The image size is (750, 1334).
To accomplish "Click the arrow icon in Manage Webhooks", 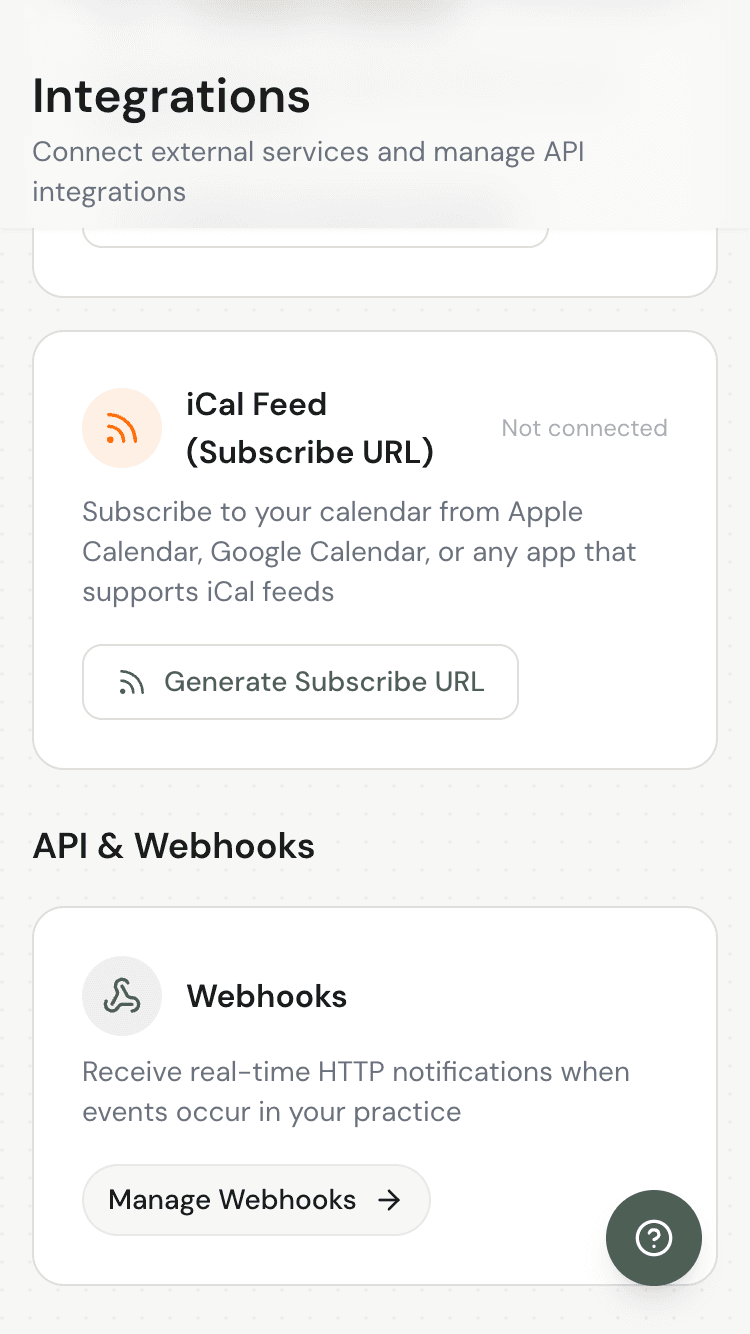I will click(391, 1200).
